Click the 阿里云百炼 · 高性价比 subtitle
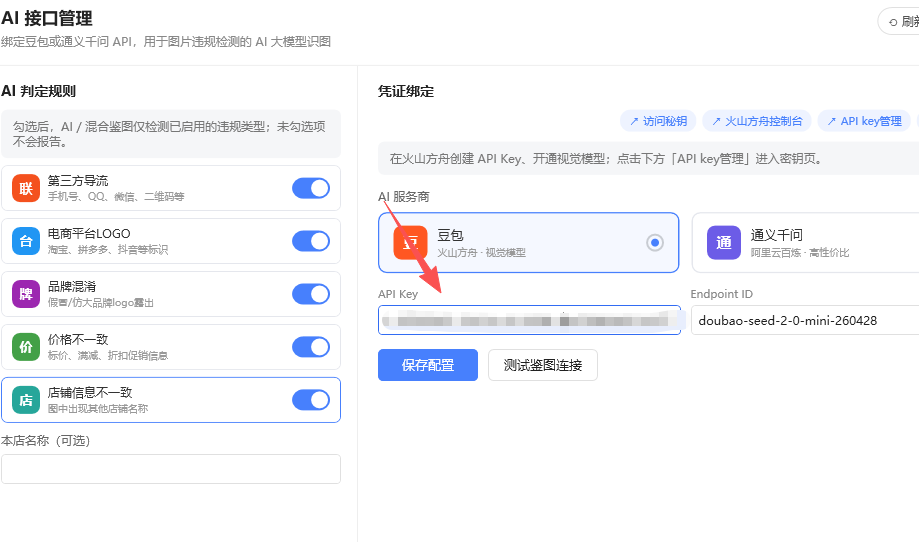The image size is (919, 542). [x=800, y=253]
